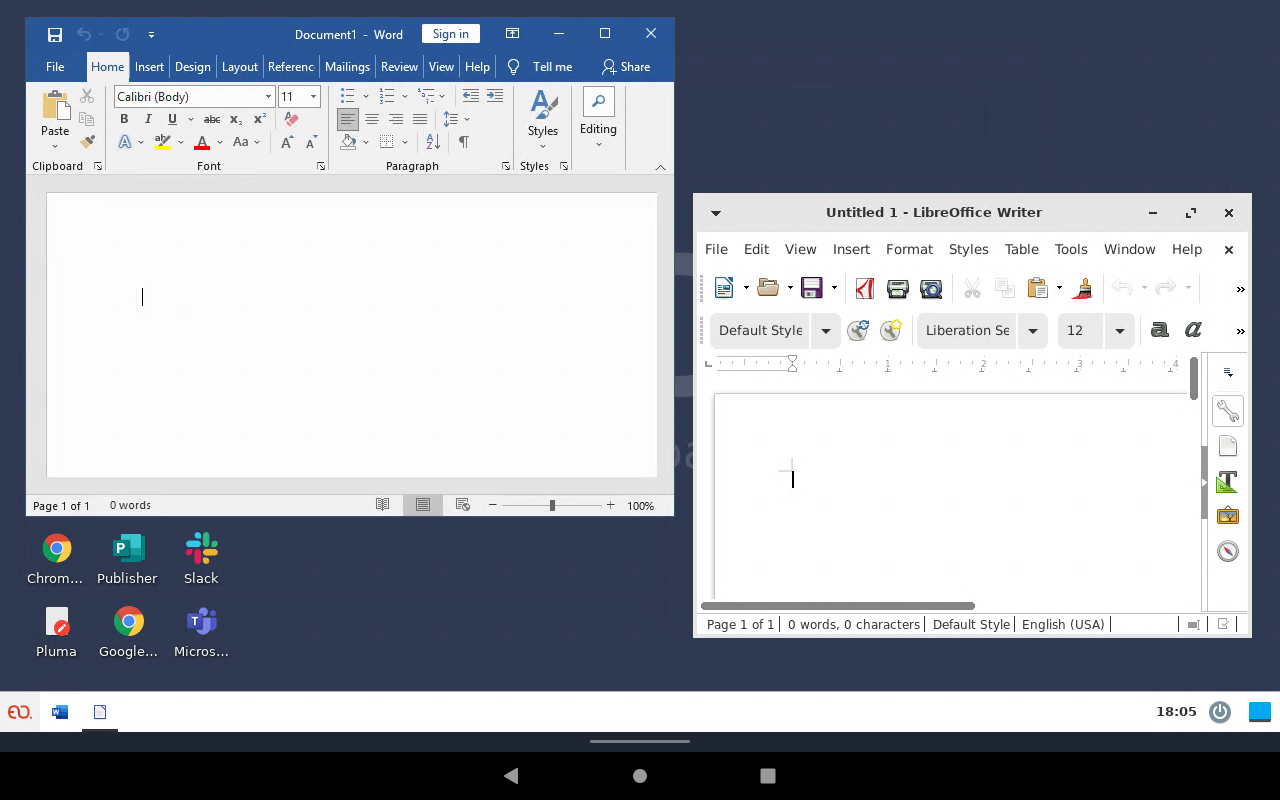
Task: Open the Print Preview in LibreOffice Writer
Action: [931, 288]
